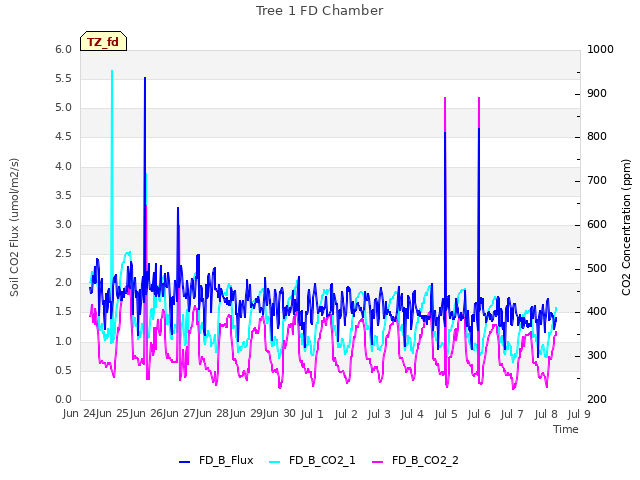Click the Jul 1 date tick label

pyautogui.click(x=312, y=414)
